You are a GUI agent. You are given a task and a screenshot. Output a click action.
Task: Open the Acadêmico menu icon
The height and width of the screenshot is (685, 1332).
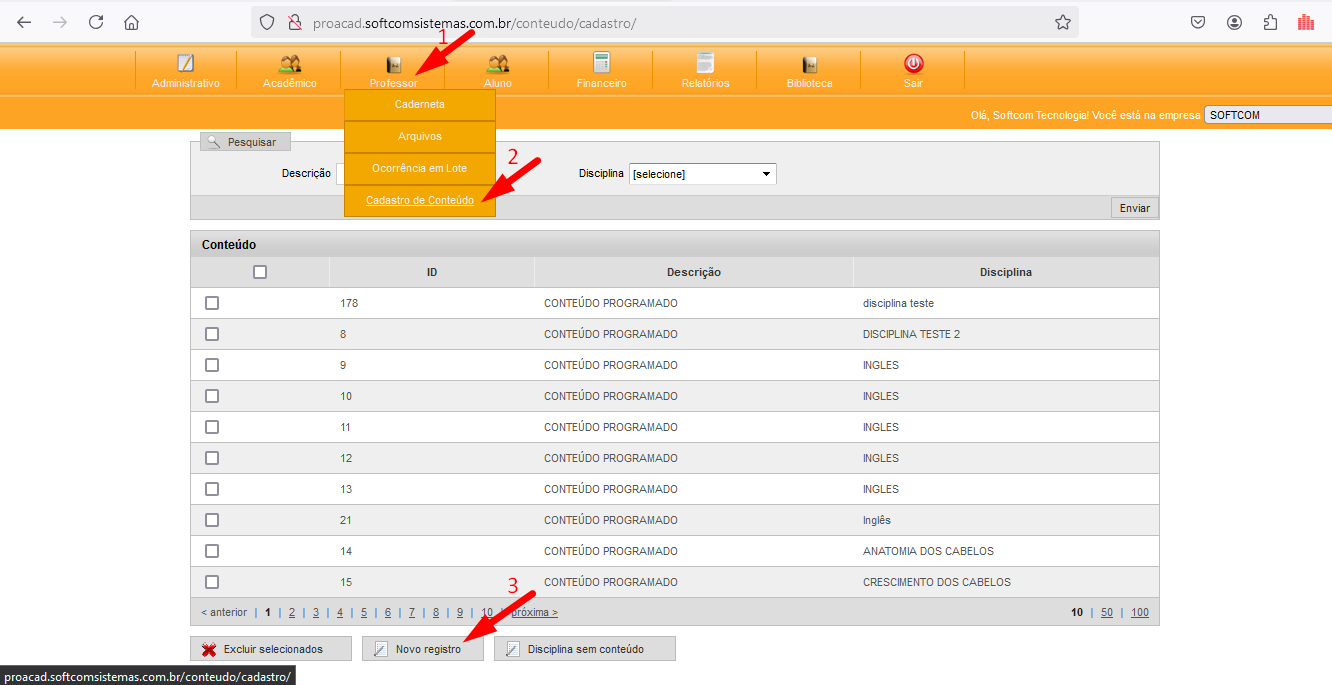pyautogui.click(x=290, y=64)
